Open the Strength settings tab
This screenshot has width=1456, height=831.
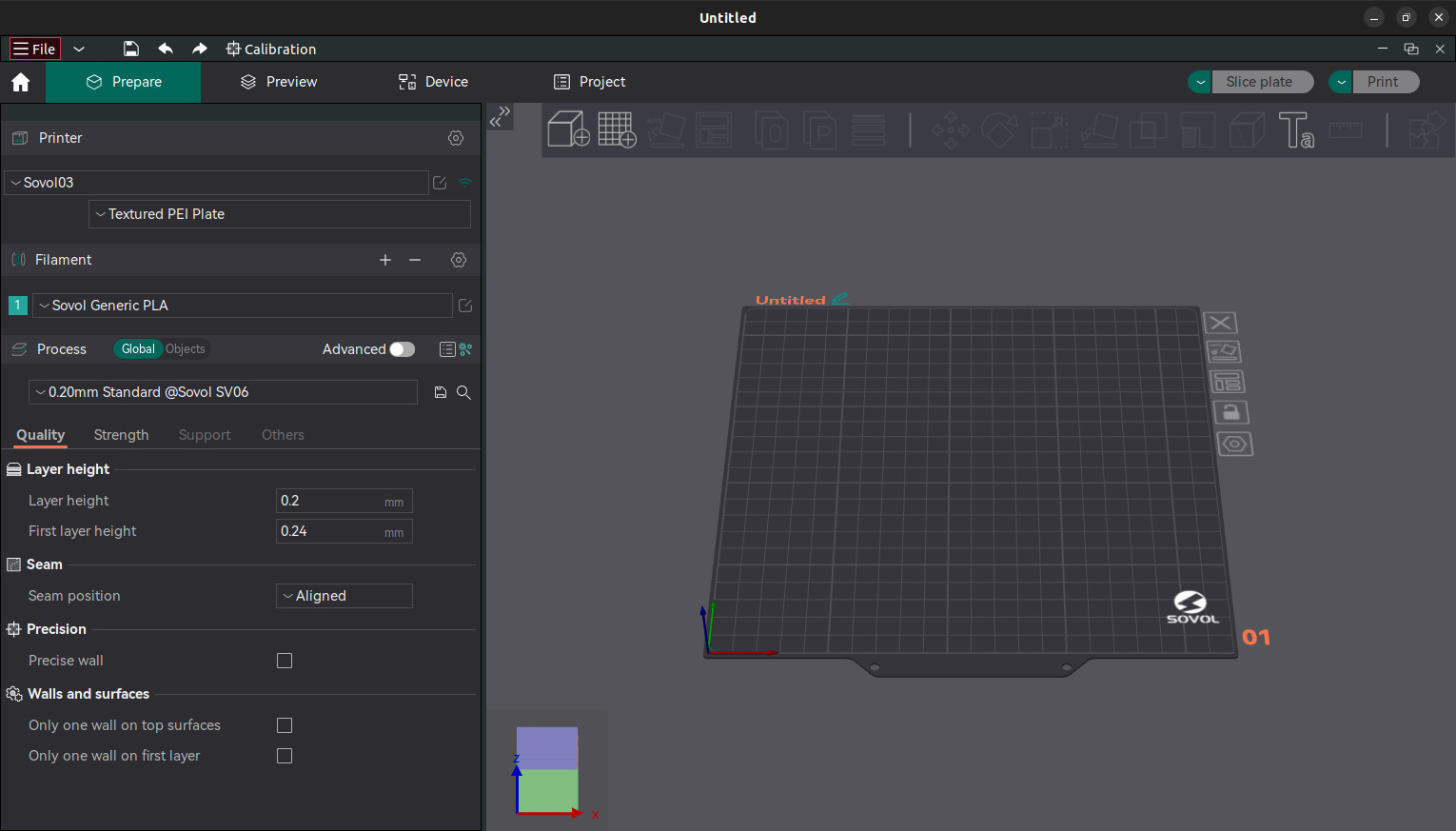(x=121, y=435)
